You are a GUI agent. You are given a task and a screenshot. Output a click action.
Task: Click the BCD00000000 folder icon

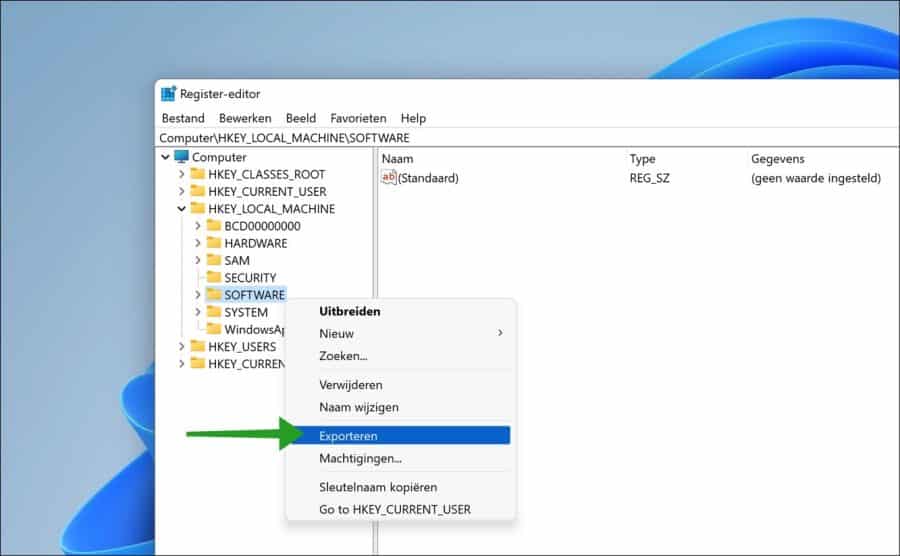[214, 225]
